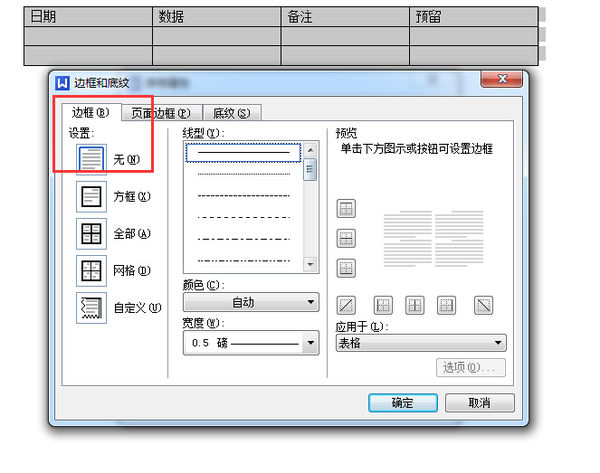Switch to the 页面边框 (Page Border) tab
Viewport: 600px width, 473px height.
(x=162, y=113)
